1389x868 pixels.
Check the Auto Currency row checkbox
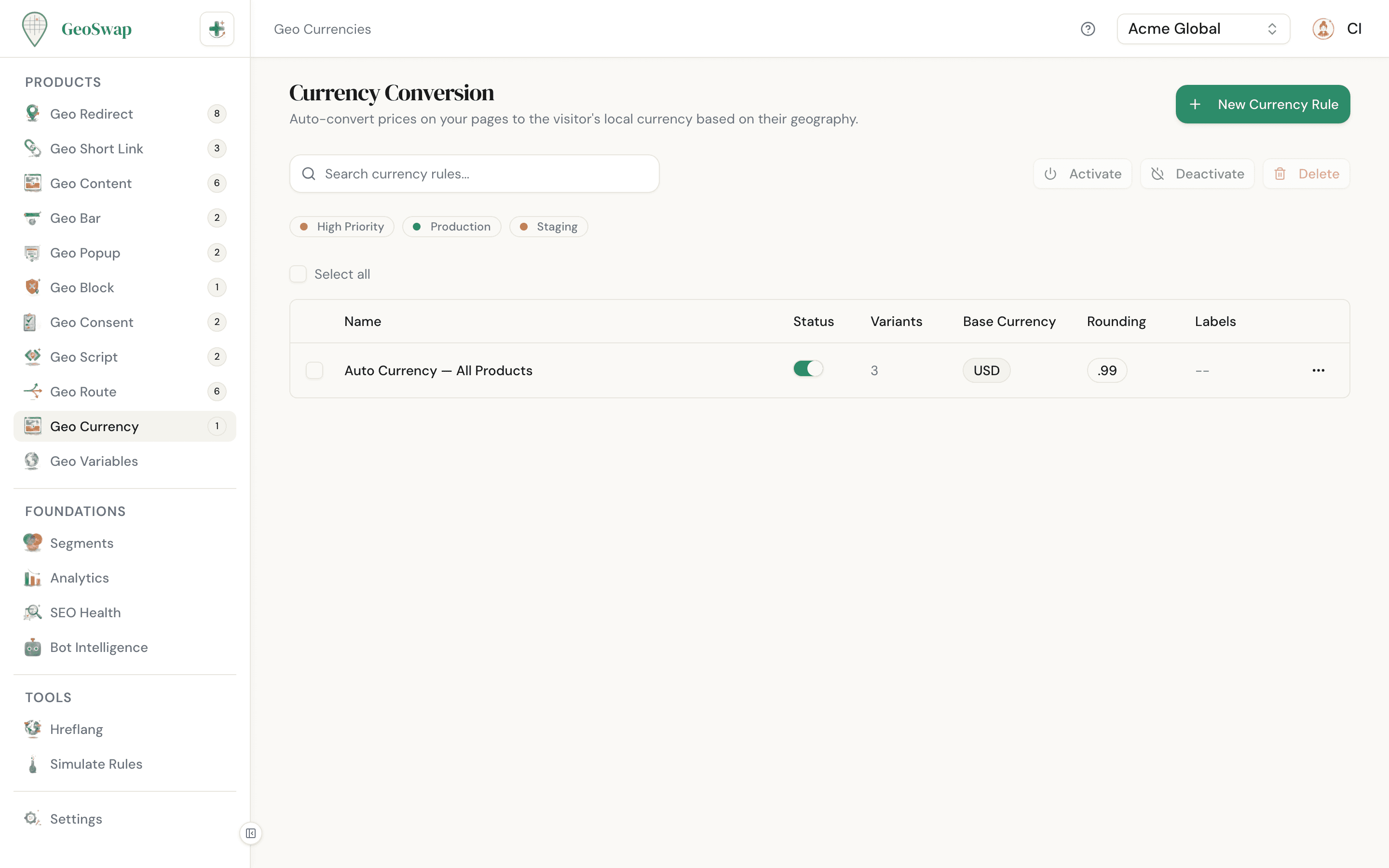coord(314,370)
